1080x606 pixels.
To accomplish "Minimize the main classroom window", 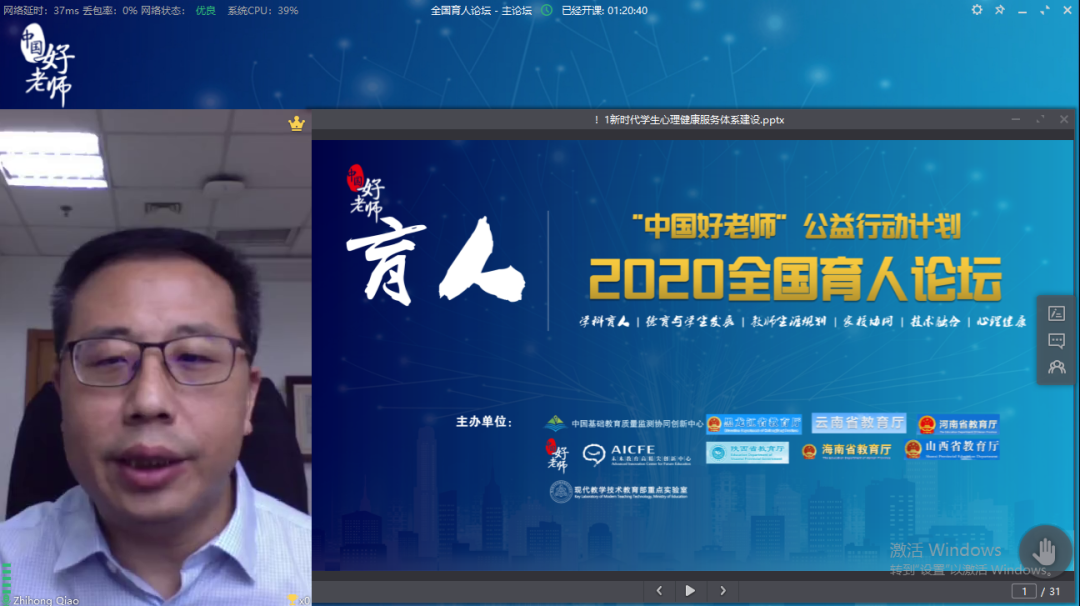I will (1022, 10).
